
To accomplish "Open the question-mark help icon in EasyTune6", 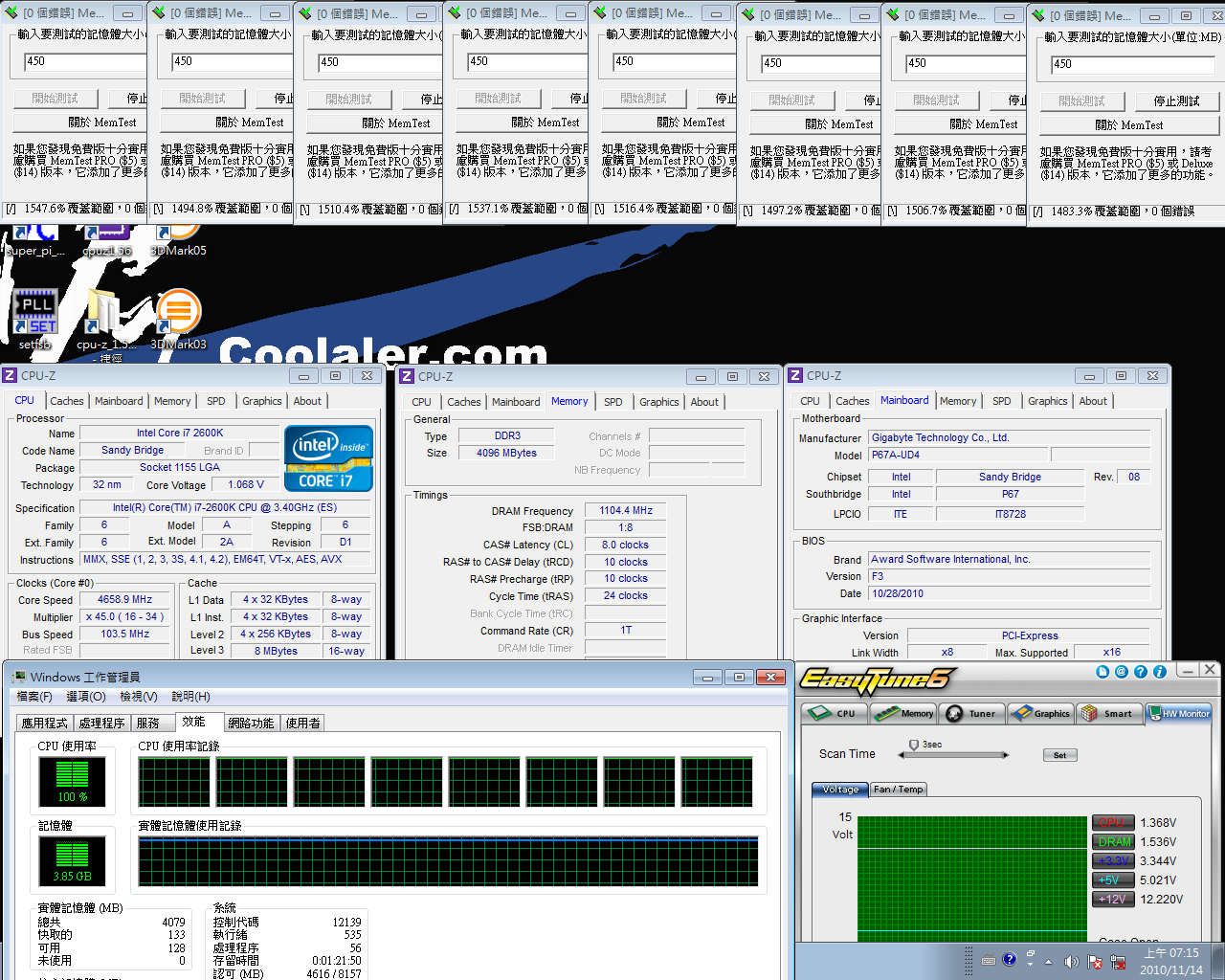I will pyautogui.click(x=1141, y=672).
